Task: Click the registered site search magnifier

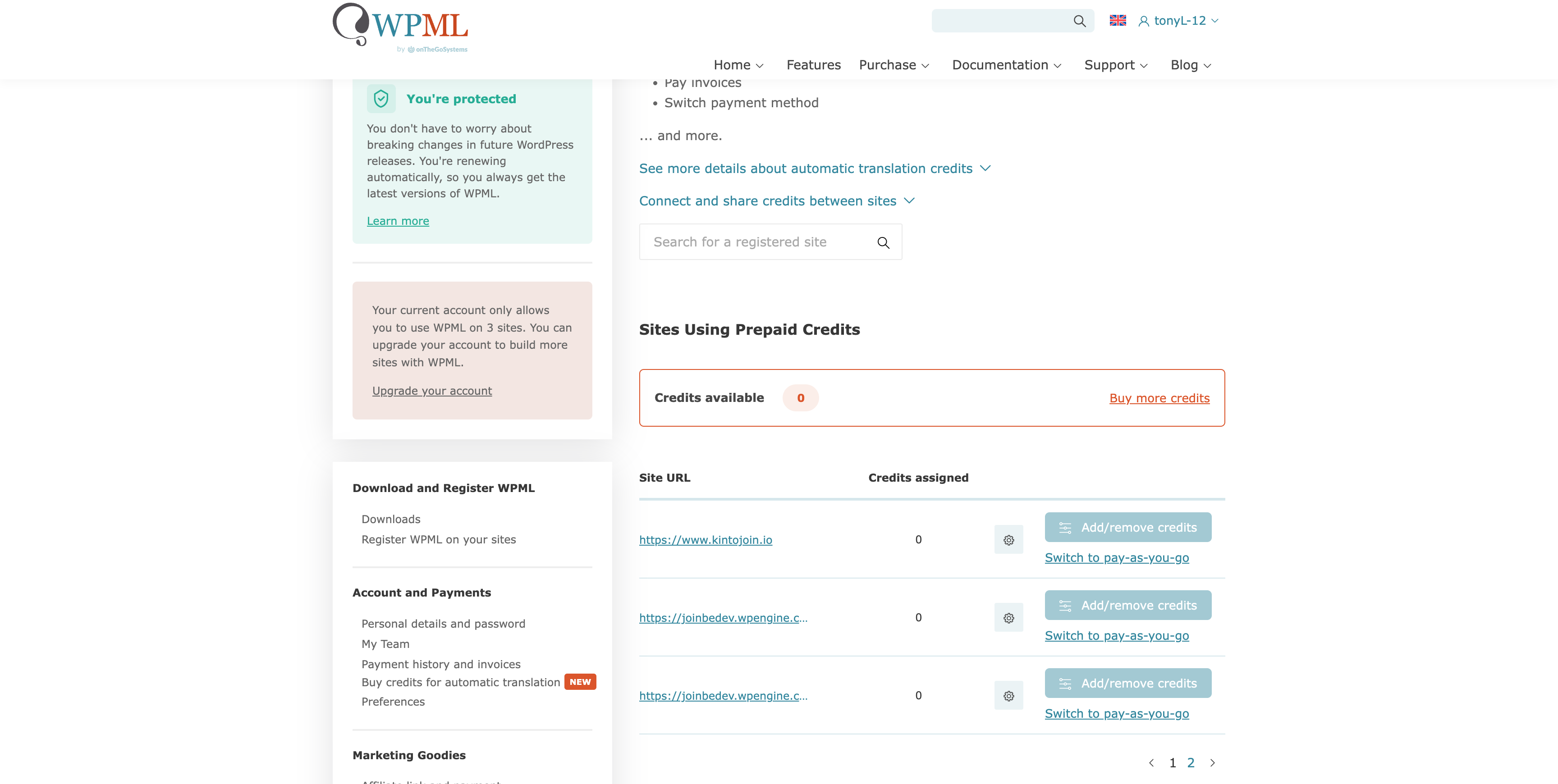Action: point(883,242)
